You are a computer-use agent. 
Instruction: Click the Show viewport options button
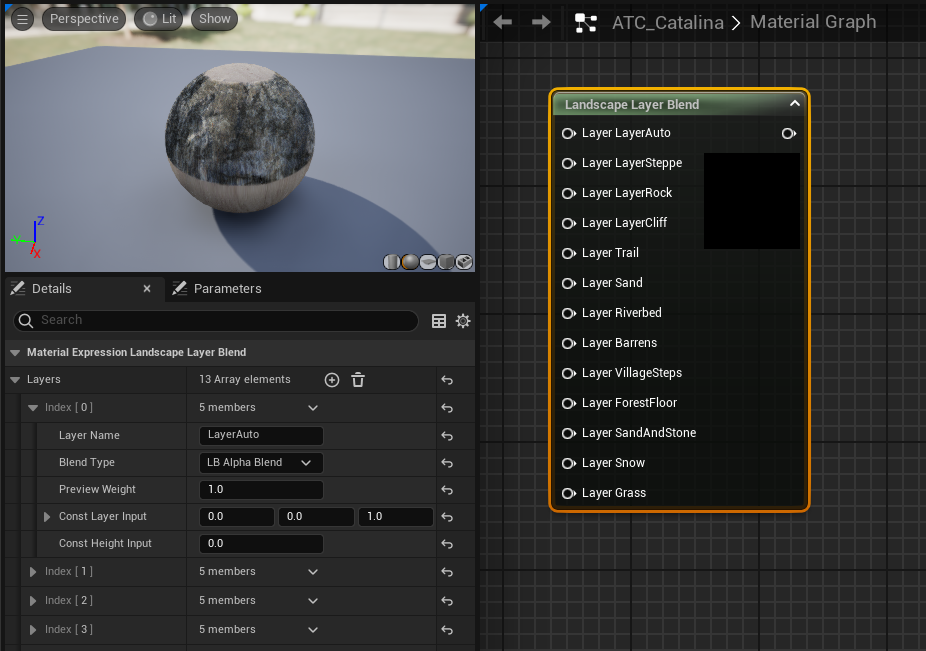pos(214,19)
